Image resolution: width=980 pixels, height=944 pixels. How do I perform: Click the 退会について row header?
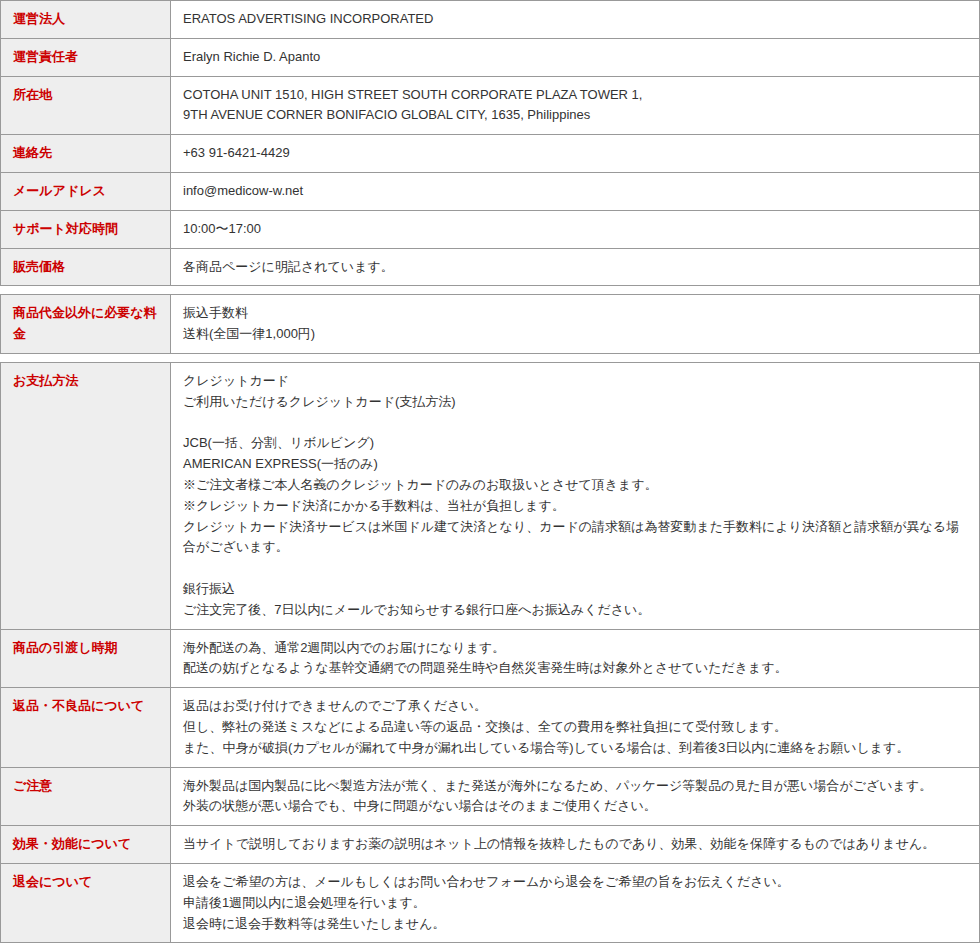(x=52, y=882)
